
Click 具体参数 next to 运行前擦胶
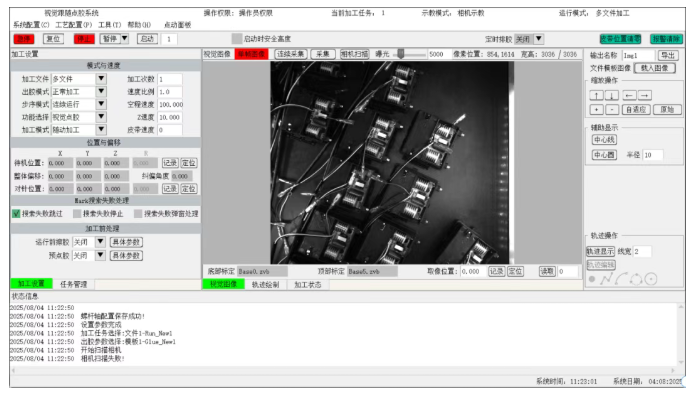(126, 242)
